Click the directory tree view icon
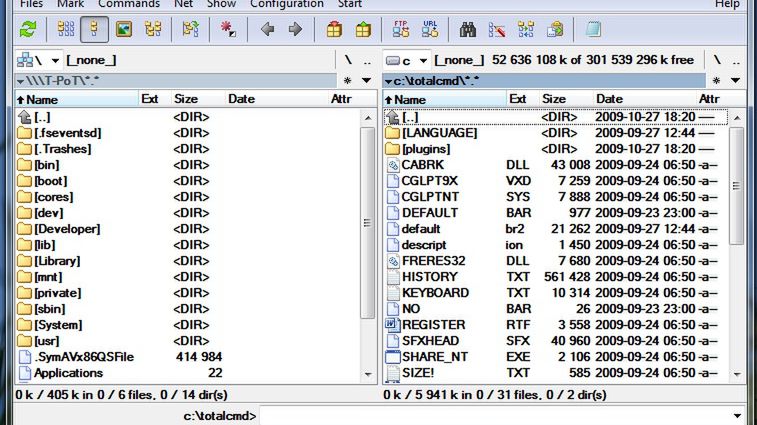This screenshot has height=425, width=757. tap(153, 30)
